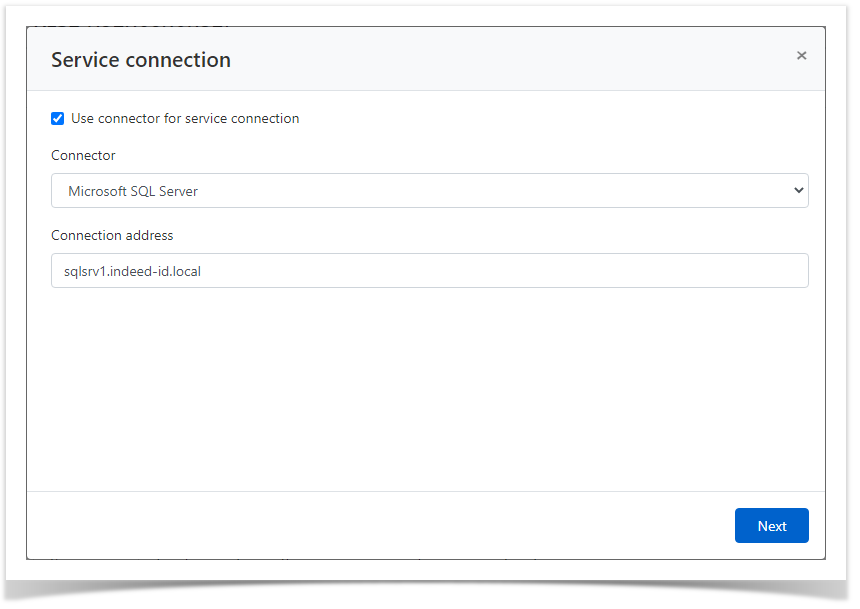Uncheck the Use connector checkbox
The width and height of the screenshot is (860, 609).
click(x=58, y=119)
